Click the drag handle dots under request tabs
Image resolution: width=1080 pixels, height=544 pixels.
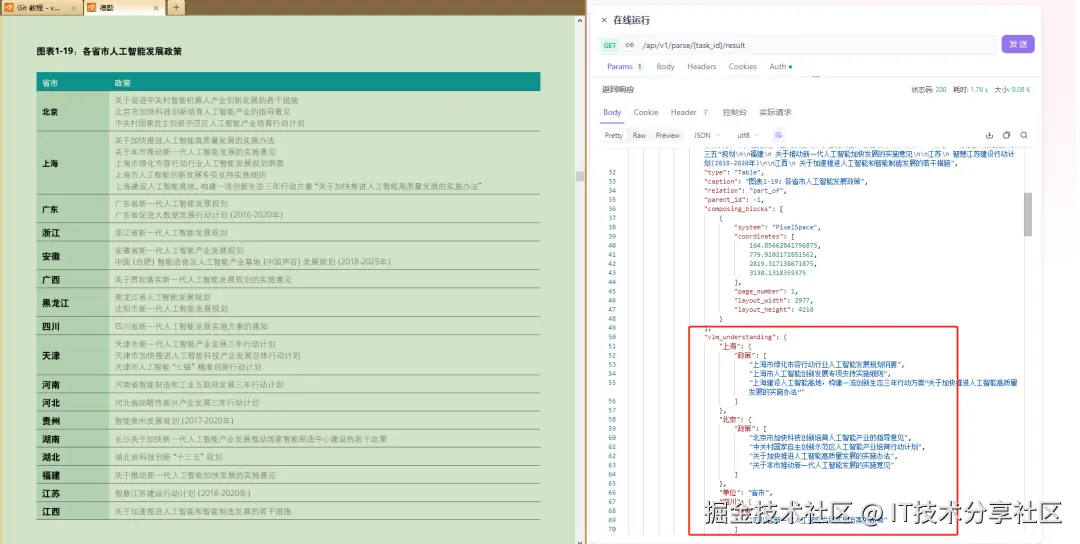[816, 76]
